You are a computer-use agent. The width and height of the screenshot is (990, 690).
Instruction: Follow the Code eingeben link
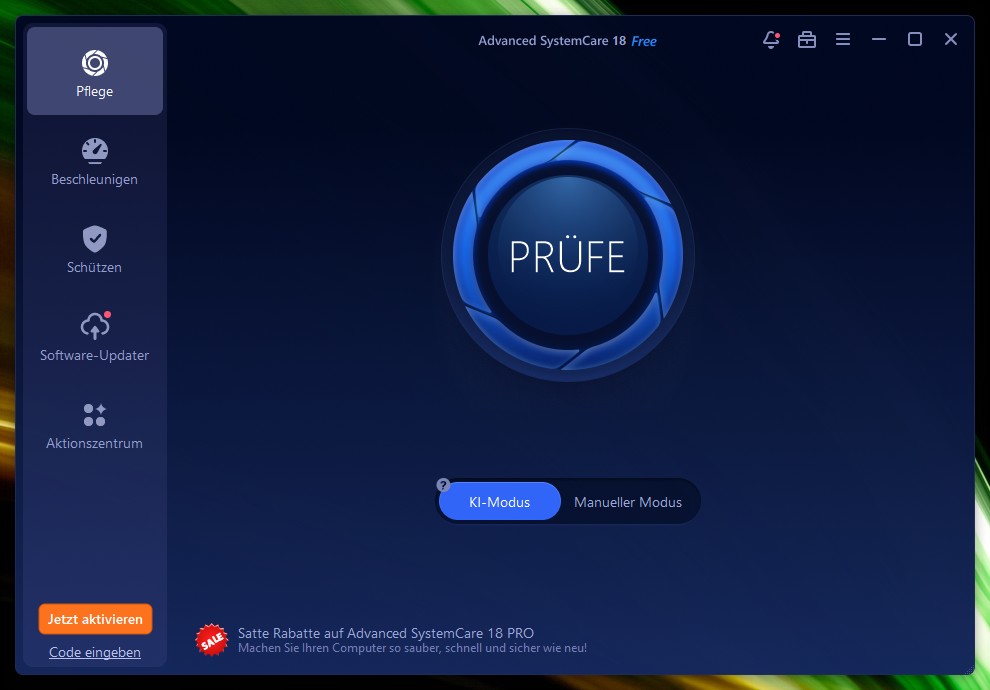click(x=95, y=652)
